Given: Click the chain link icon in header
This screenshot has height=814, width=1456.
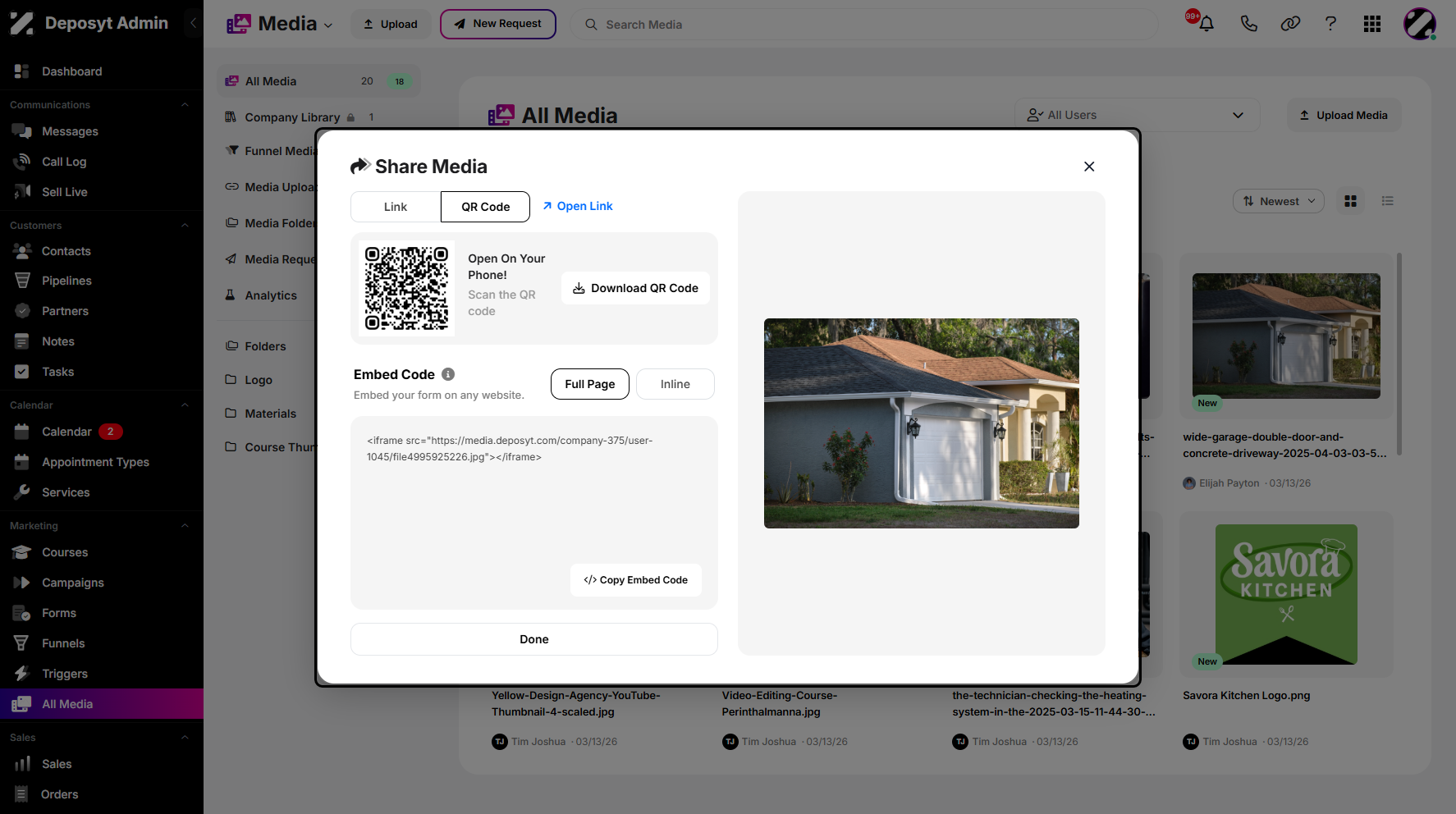Looking at the screenshot, I should 1290,24.
